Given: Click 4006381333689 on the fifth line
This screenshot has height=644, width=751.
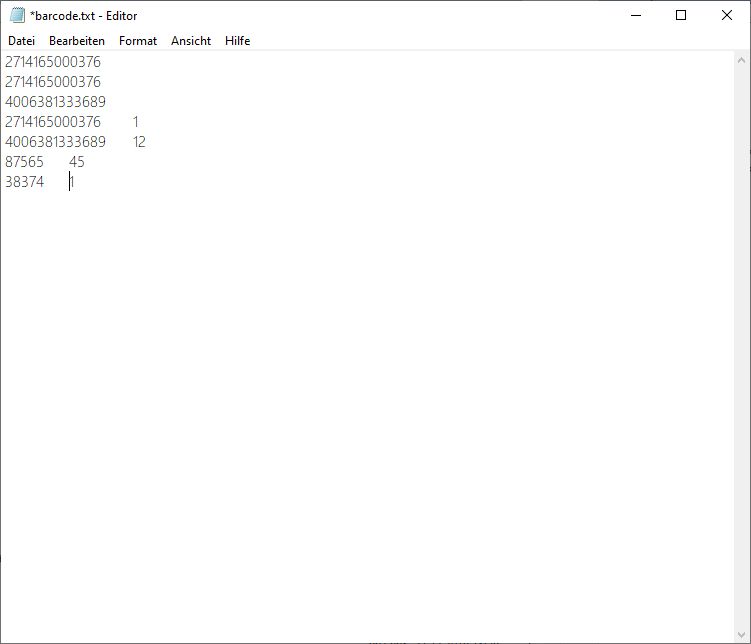Looking at the screenshot, I should pyautogui.click(x=55, y=142).
